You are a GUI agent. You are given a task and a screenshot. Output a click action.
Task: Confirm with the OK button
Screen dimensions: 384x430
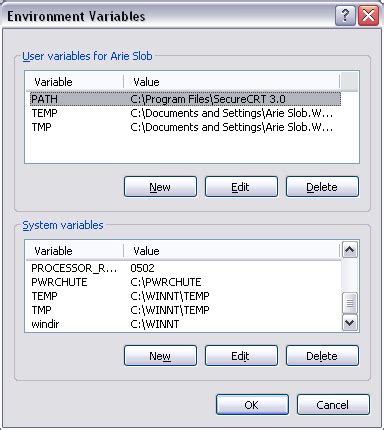coord(252,405)
